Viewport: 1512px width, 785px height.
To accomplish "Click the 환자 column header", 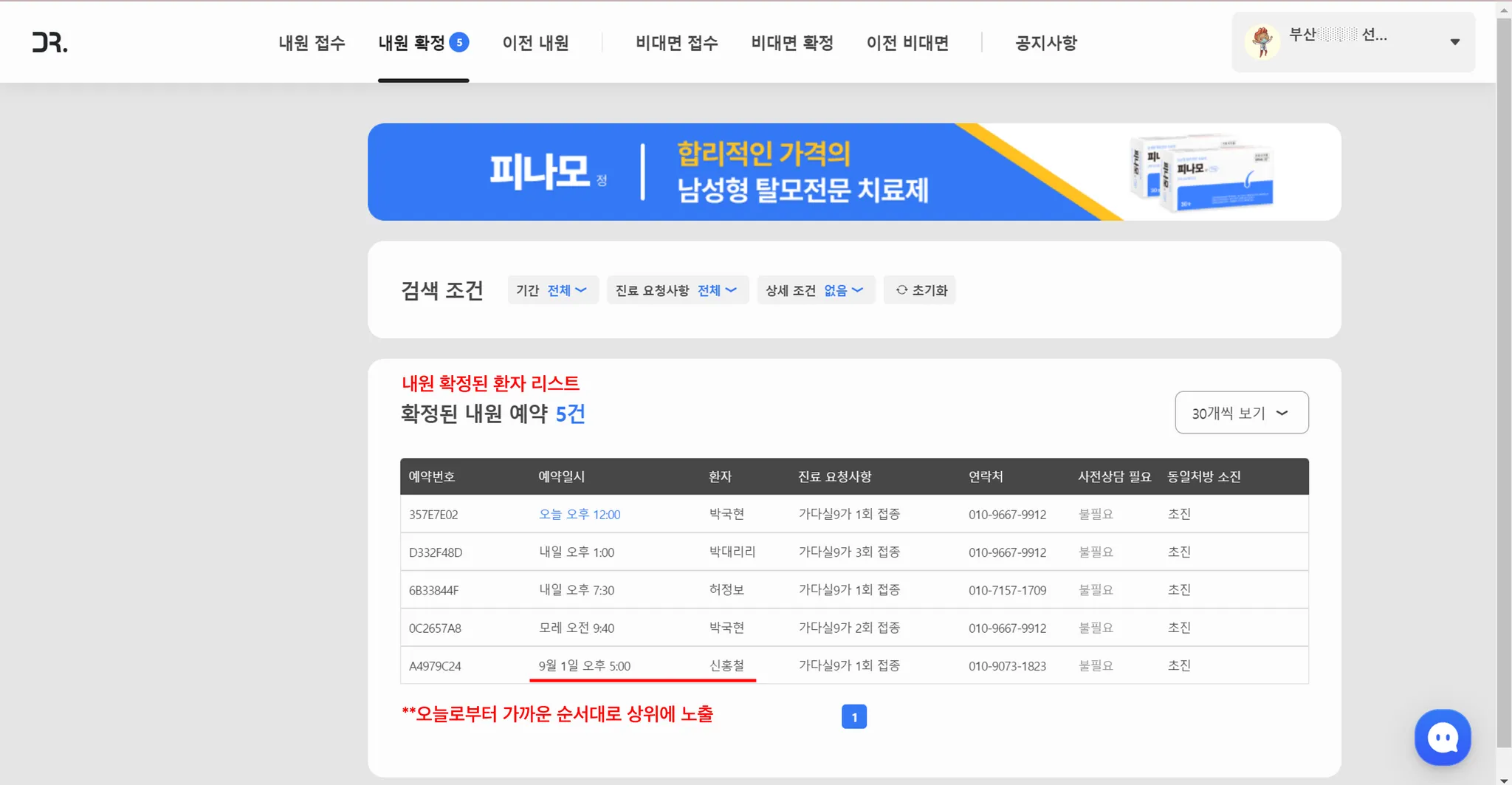I will (x=720, y=476).
